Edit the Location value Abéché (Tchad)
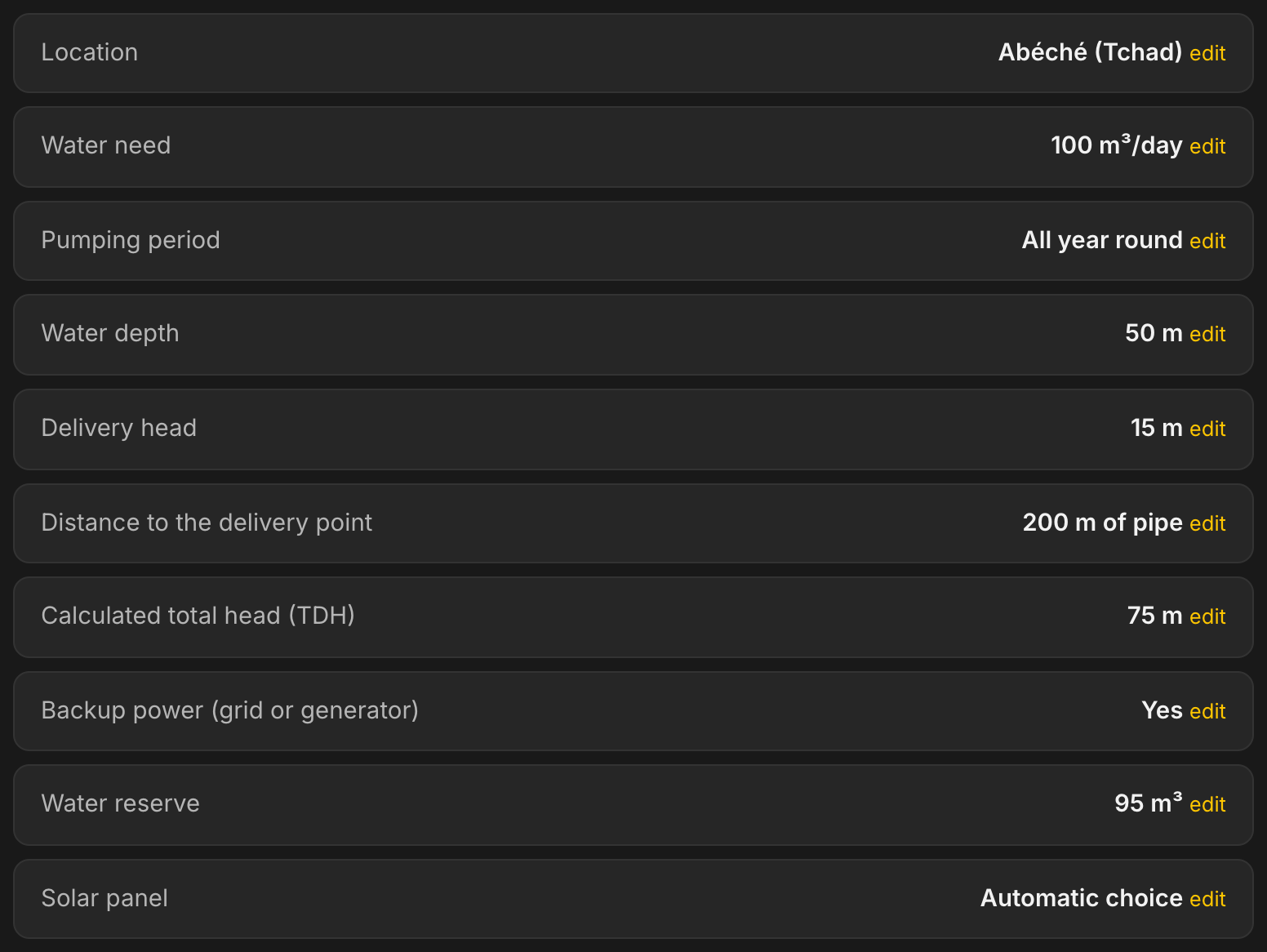 click(1207, 53)
